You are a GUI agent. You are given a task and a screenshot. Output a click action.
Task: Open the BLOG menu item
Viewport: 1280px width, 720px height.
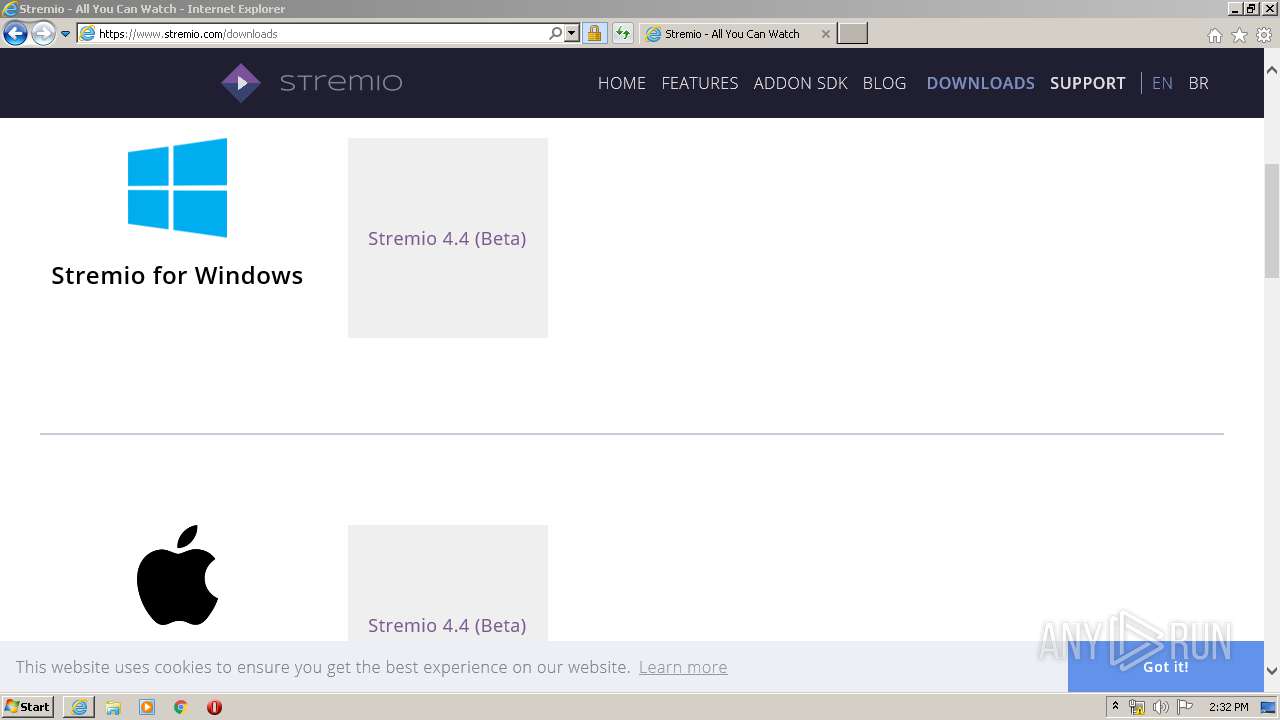[884, 83]
